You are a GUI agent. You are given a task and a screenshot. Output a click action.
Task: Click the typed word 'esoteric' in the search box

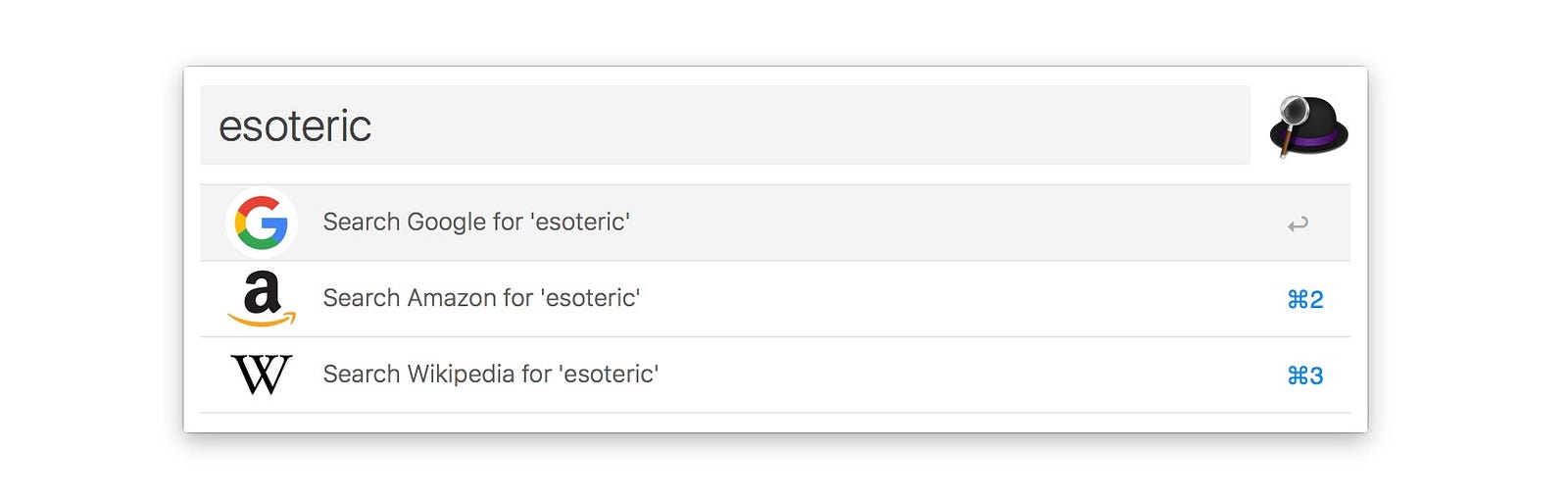[x=295, y=126]
